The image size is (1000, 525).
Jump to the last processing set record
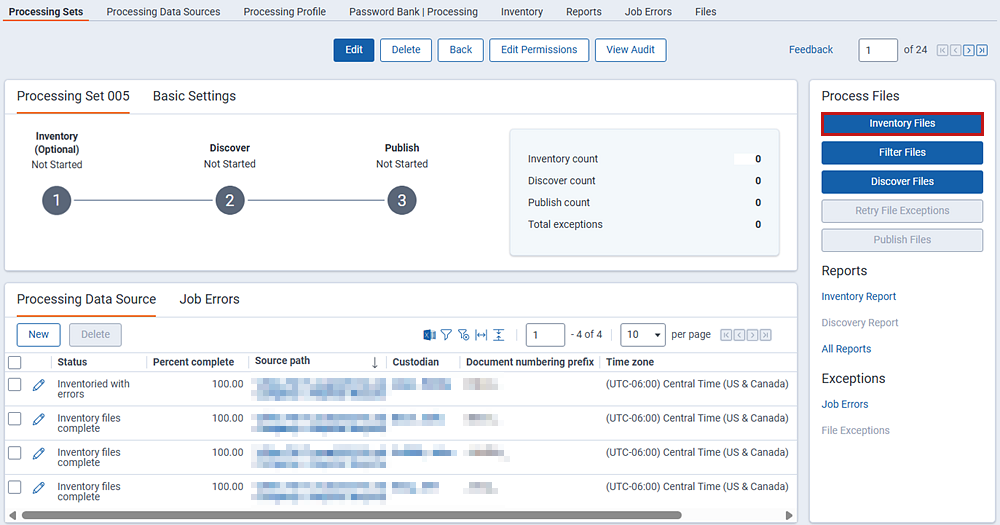981,50
